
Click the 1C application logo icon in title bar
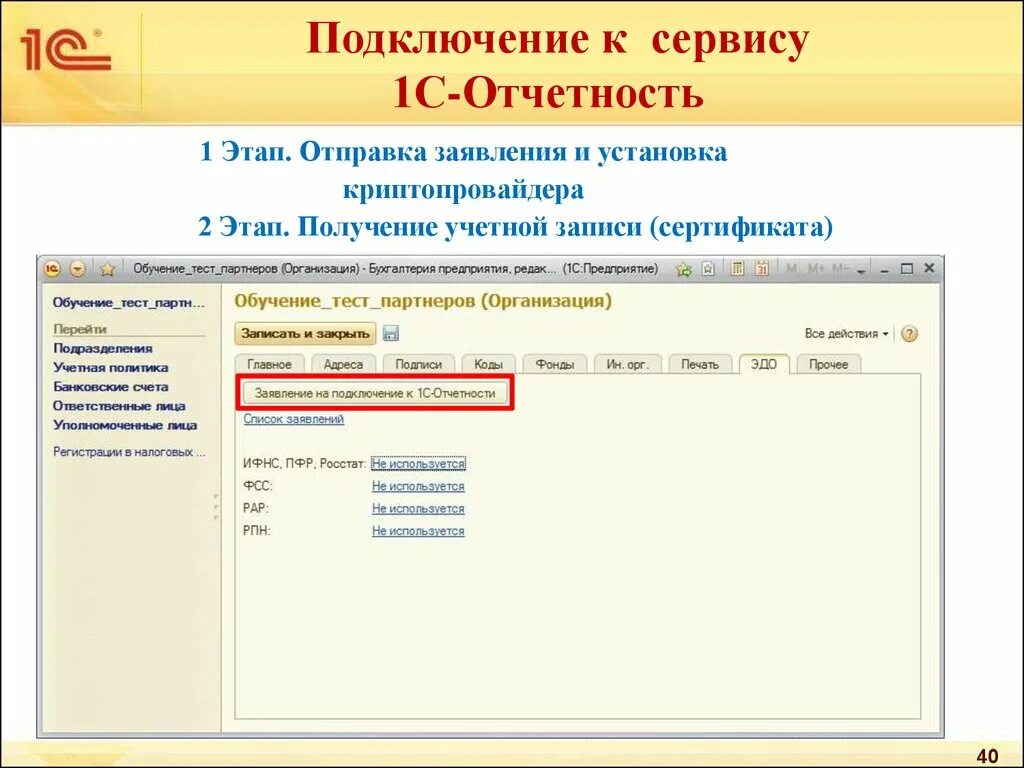click(x=52, y=269)
